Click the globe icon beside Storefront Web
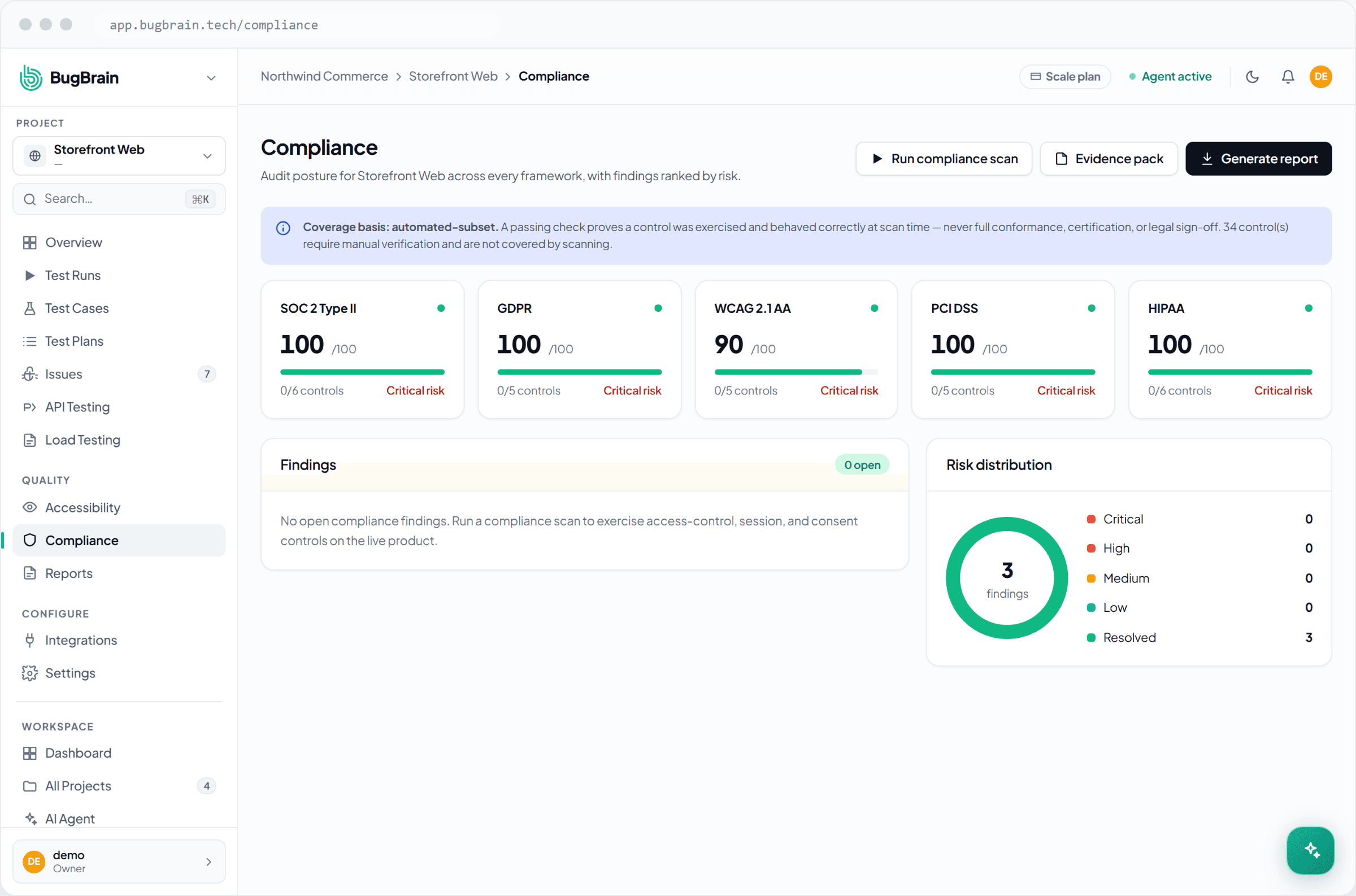The height and width of the screenshot is (896, 1356). [x=35, y=155]
